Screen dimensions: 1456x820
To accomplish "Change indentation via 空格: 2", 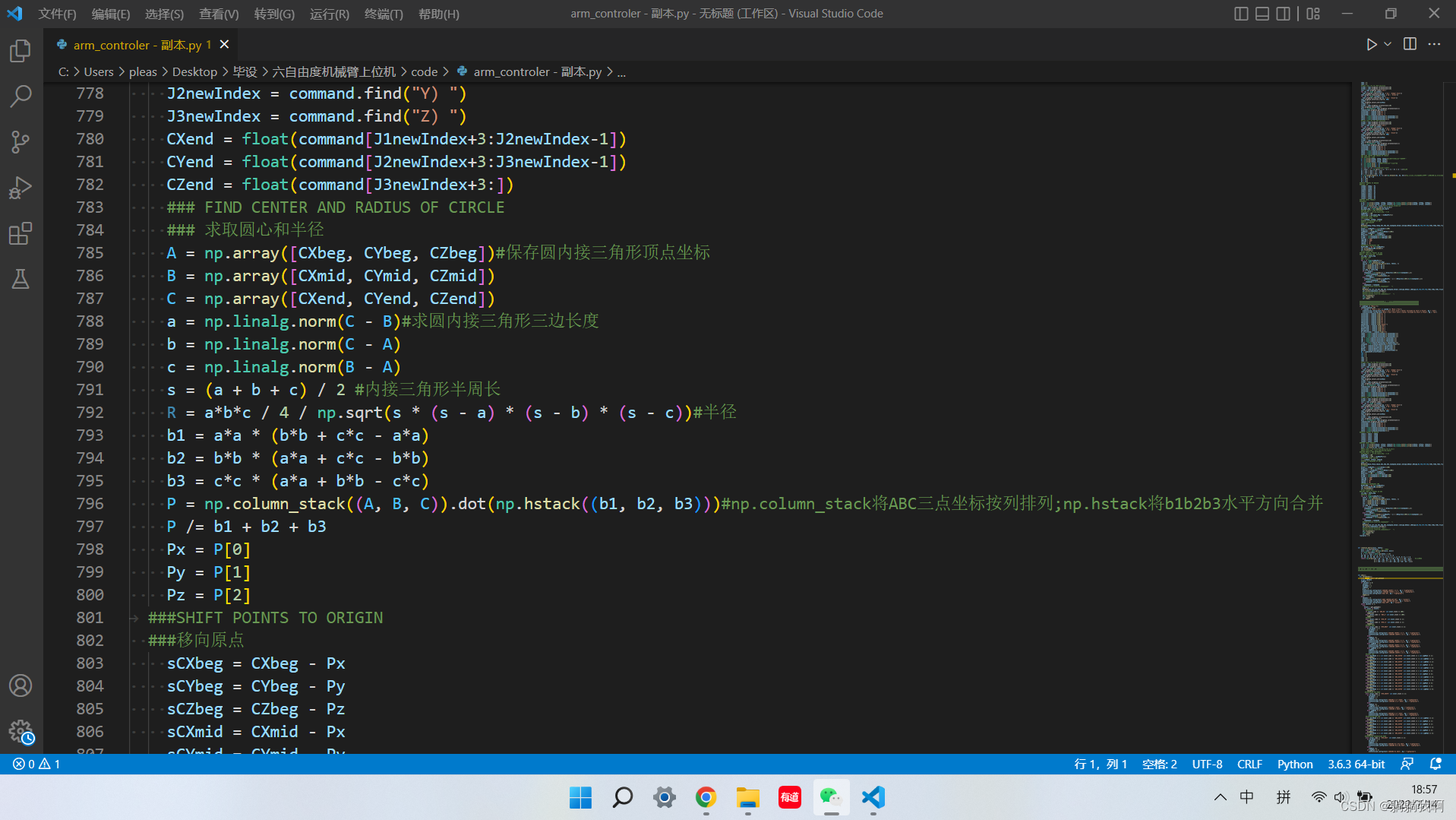I will click(1160, 764).
